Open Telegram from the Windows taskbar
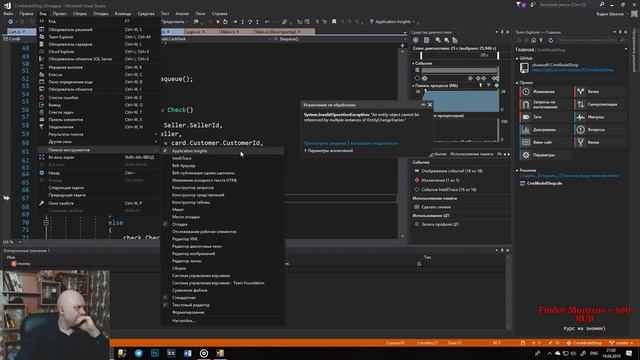 [139, 353]
